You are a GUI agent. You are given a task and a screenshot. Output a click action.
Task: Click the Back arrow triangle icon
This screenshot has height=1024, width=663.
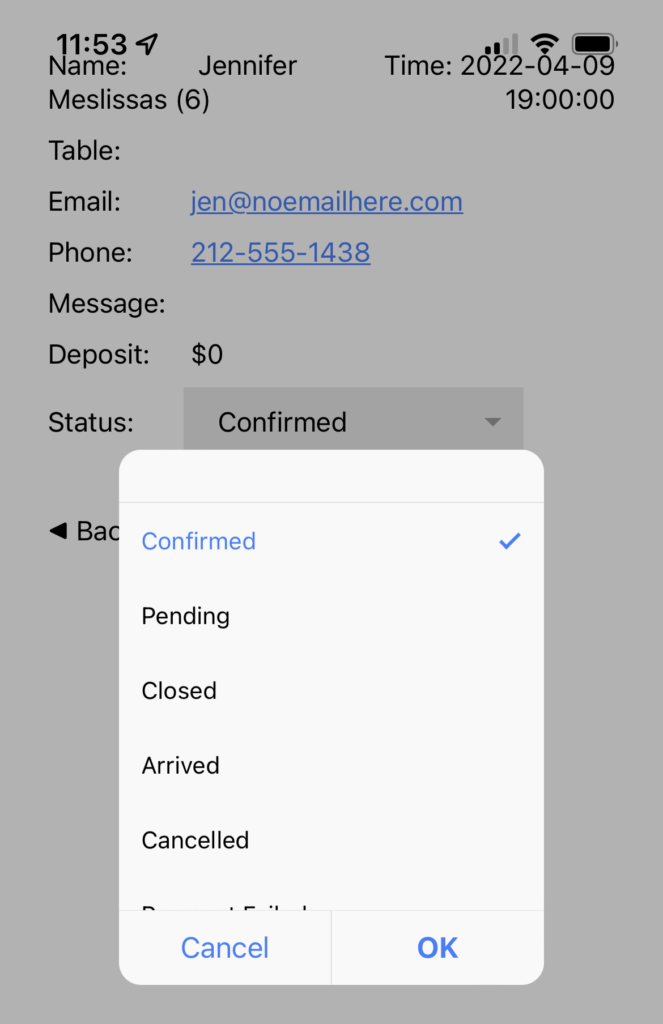click(x=58, y=530)
